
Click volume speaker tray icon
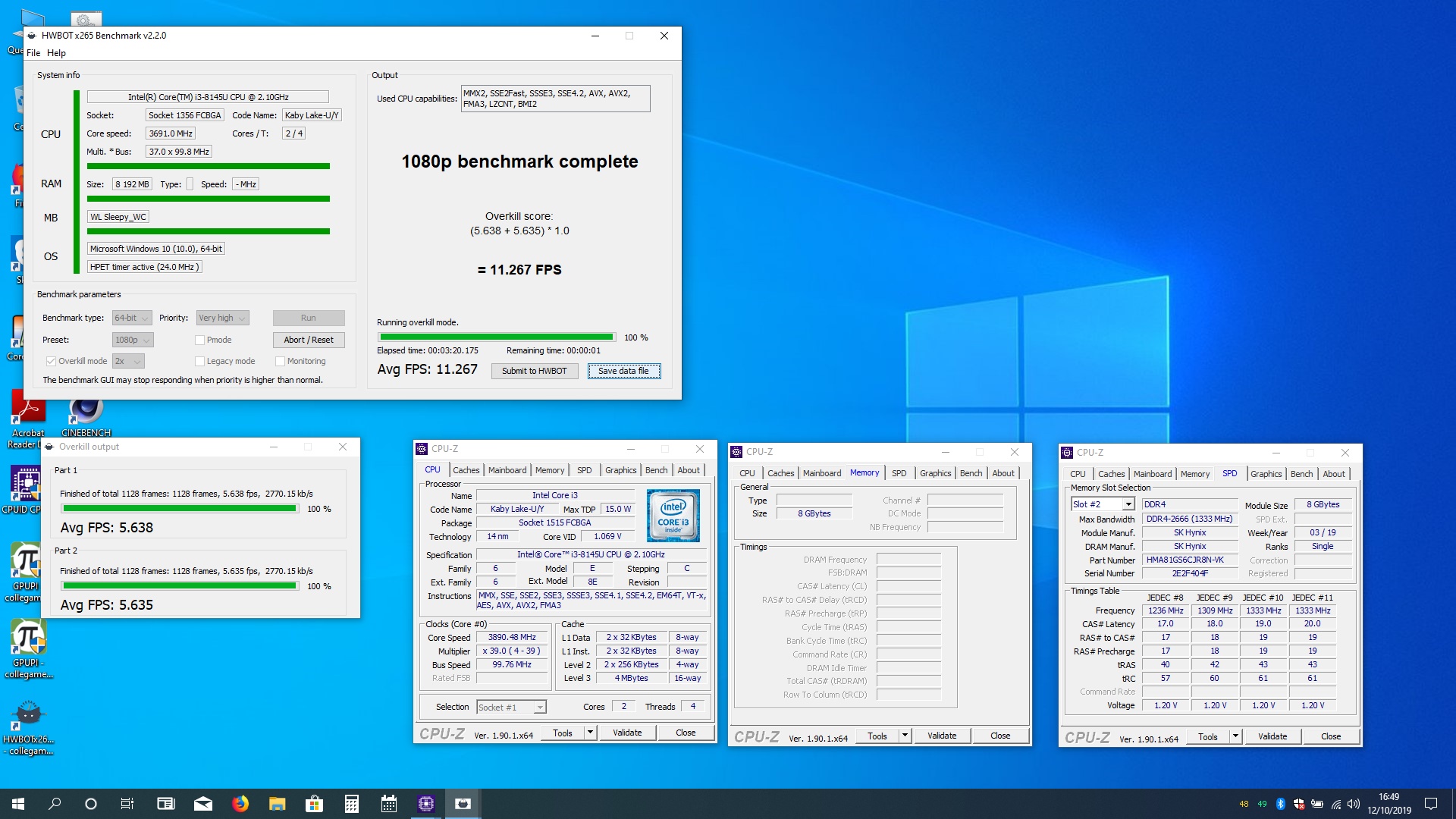click(x=1354, y=804)
